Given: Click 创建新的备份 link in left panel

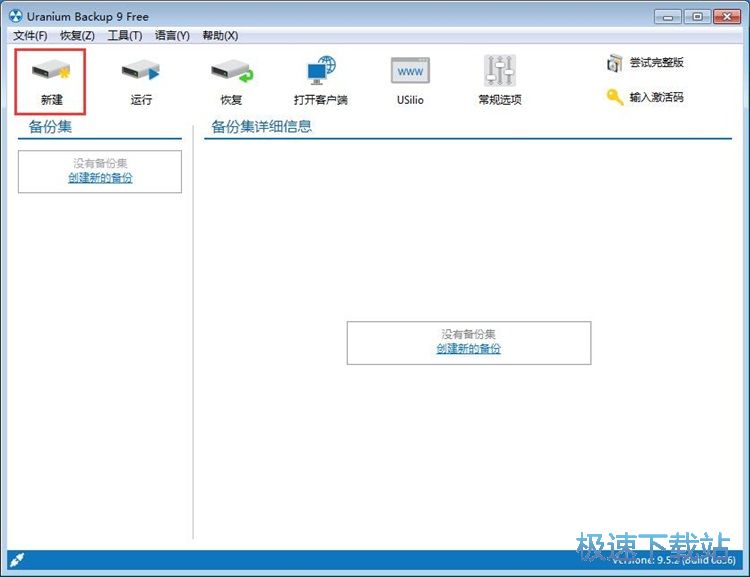Looking at the screenshot, I should (100, 178).
